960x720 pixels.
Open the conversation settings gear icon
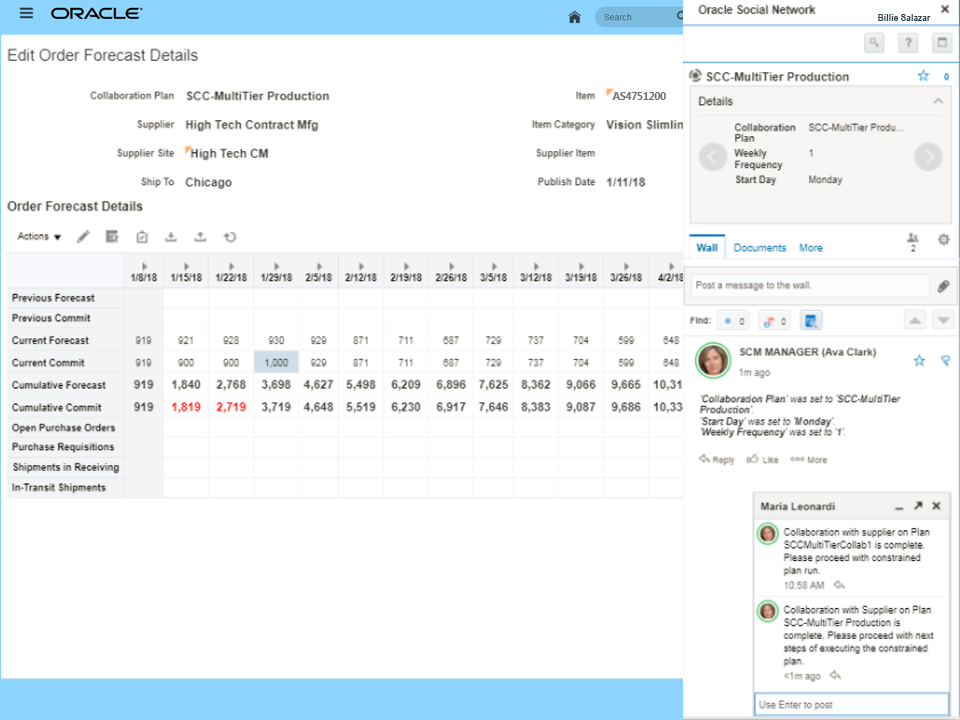click(x=943, y=239)
